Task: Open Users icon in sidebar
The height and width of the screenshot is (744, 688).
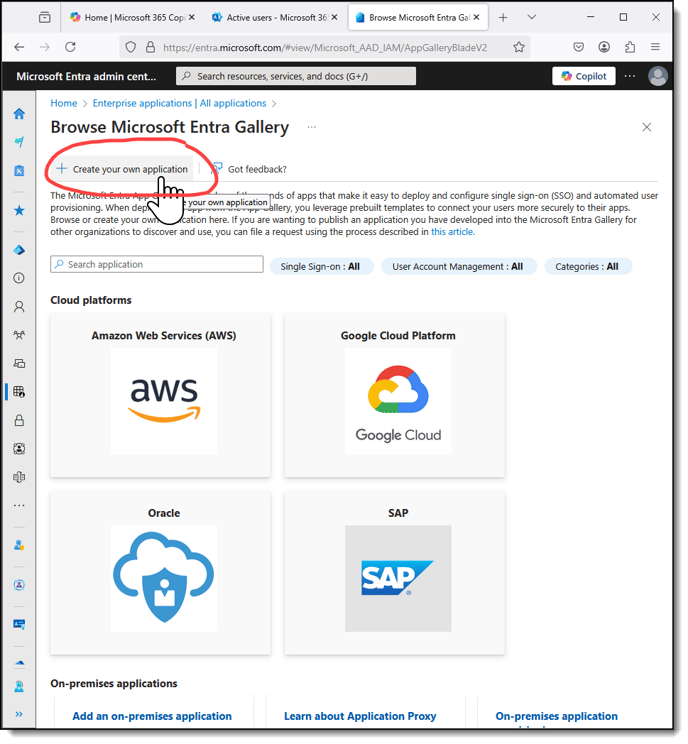Action: (19, 307)
